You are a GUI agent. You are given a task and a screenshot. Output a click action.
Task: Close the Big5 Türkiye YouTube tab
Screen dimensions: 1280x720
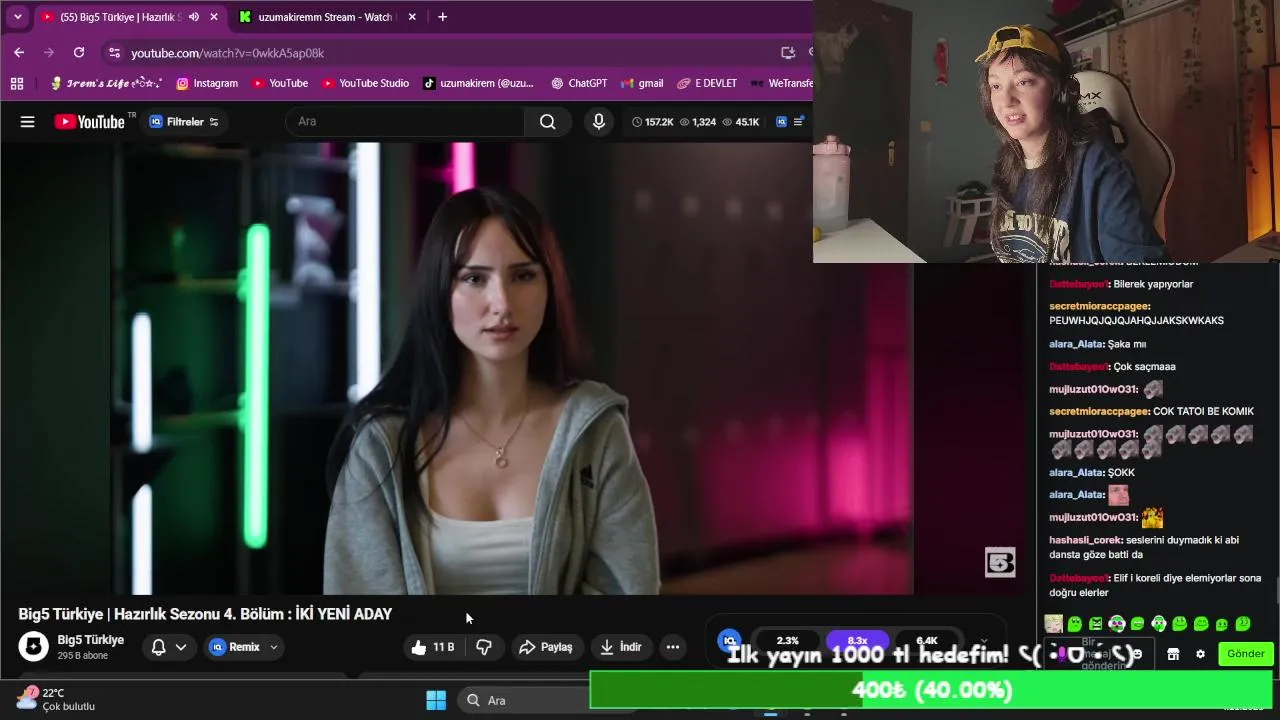click(x=213, y=17)
